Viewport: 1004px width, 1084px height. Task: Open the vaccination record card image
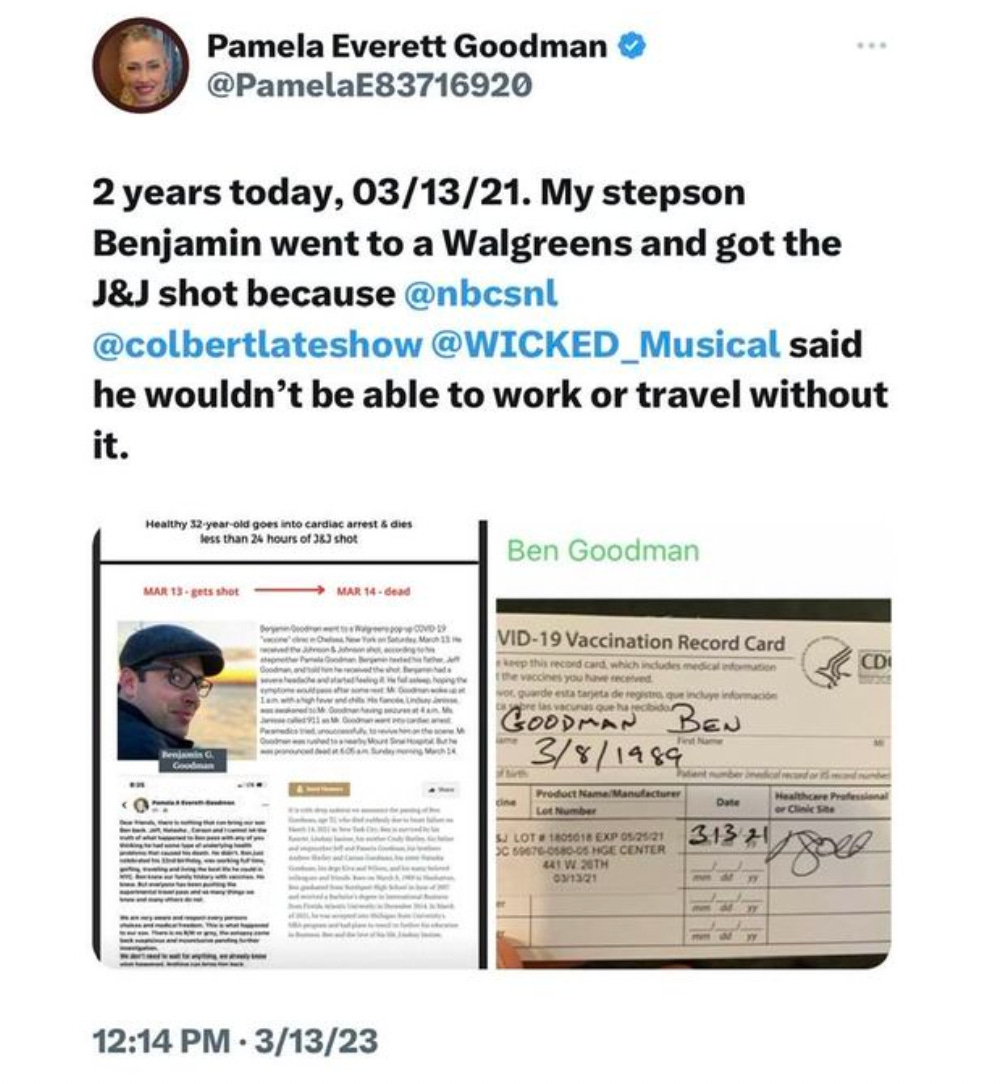(694, 743)
